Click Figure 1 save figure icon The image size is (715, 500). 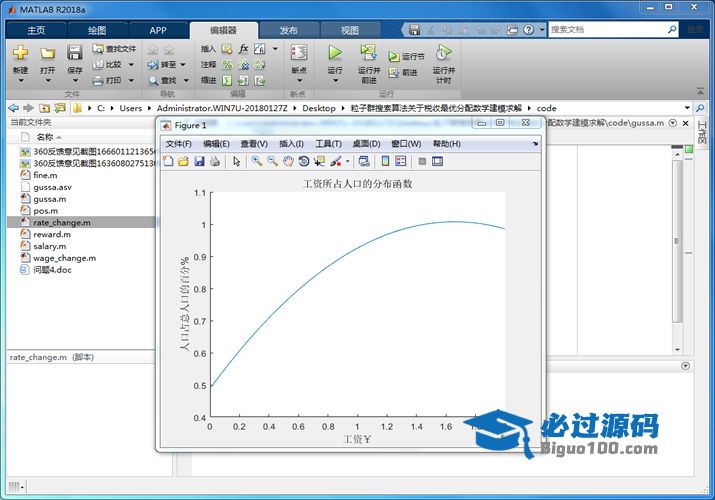(199, 161)
